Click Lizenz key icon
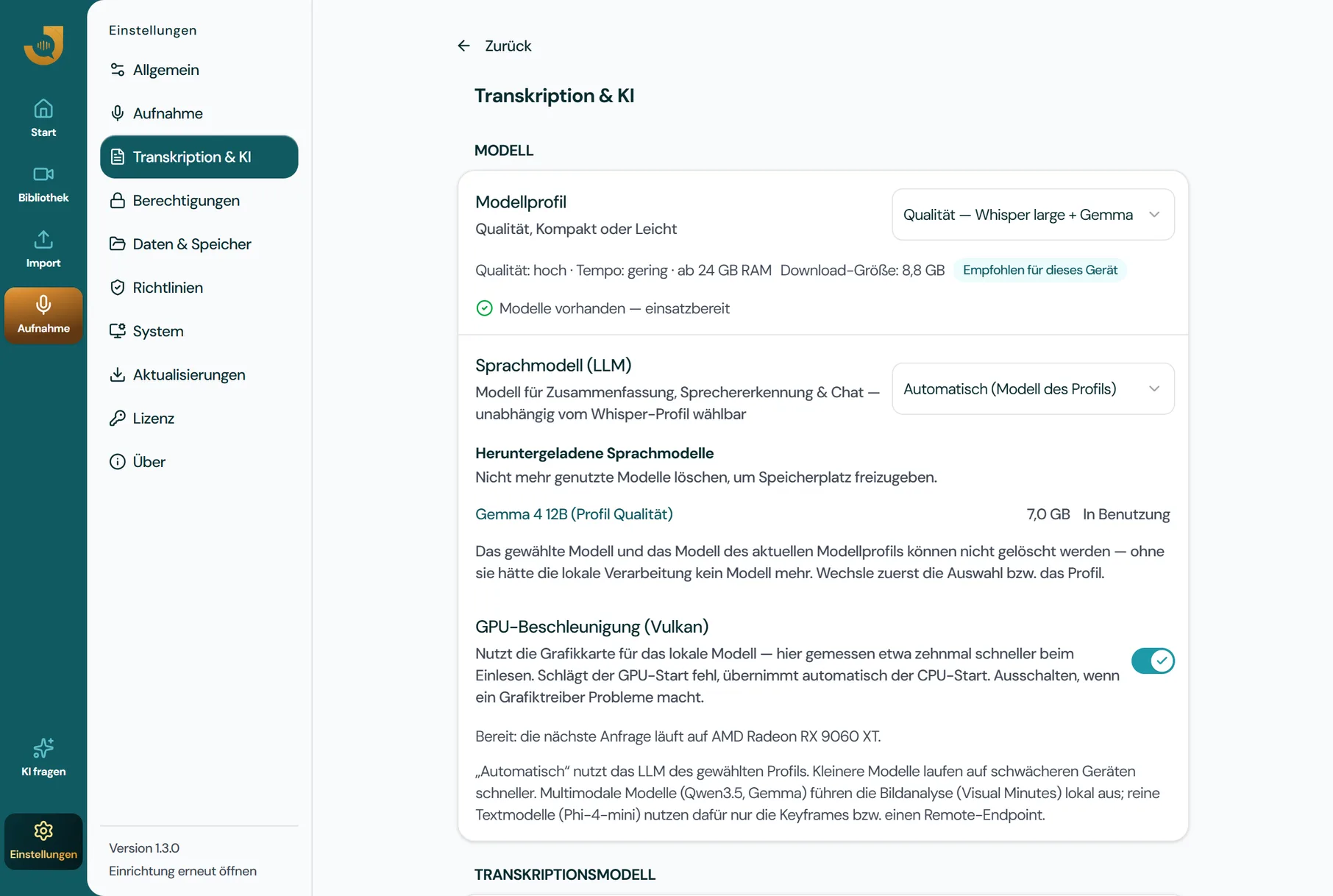Screen dimensions: 1333x896 (117, 418)
